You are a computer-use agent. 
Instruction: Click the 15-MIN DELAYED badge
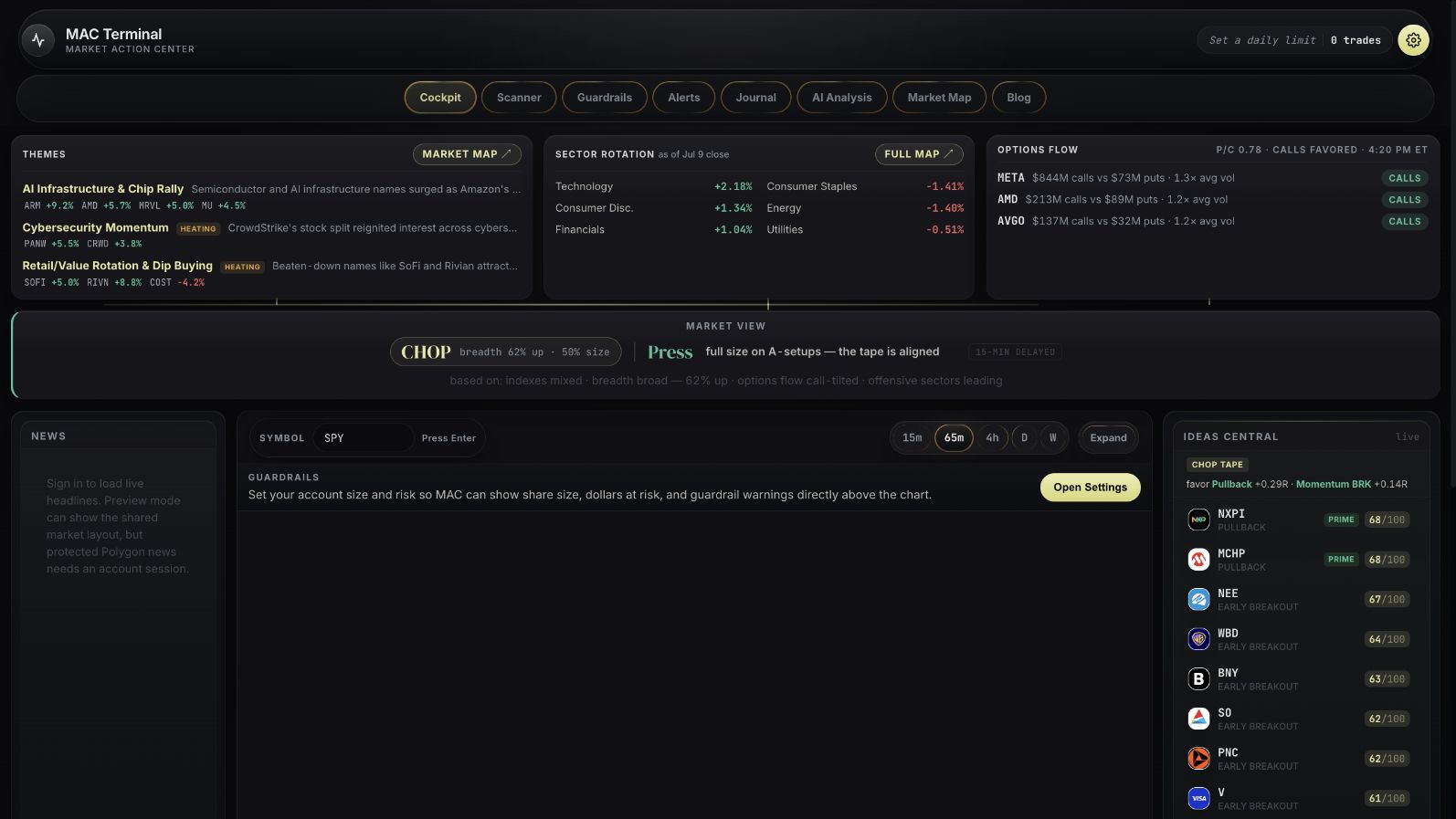pyautogui.click(x=1015, y=352)
